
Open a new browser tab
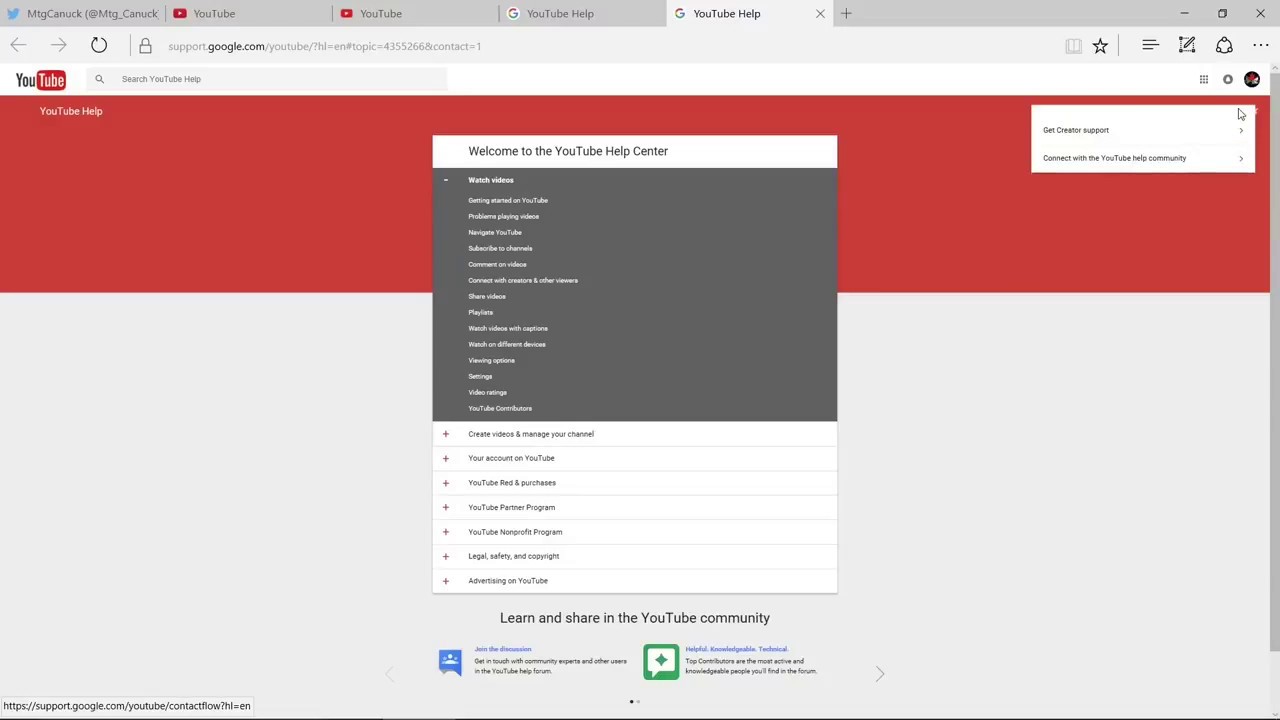coord(846,14)
